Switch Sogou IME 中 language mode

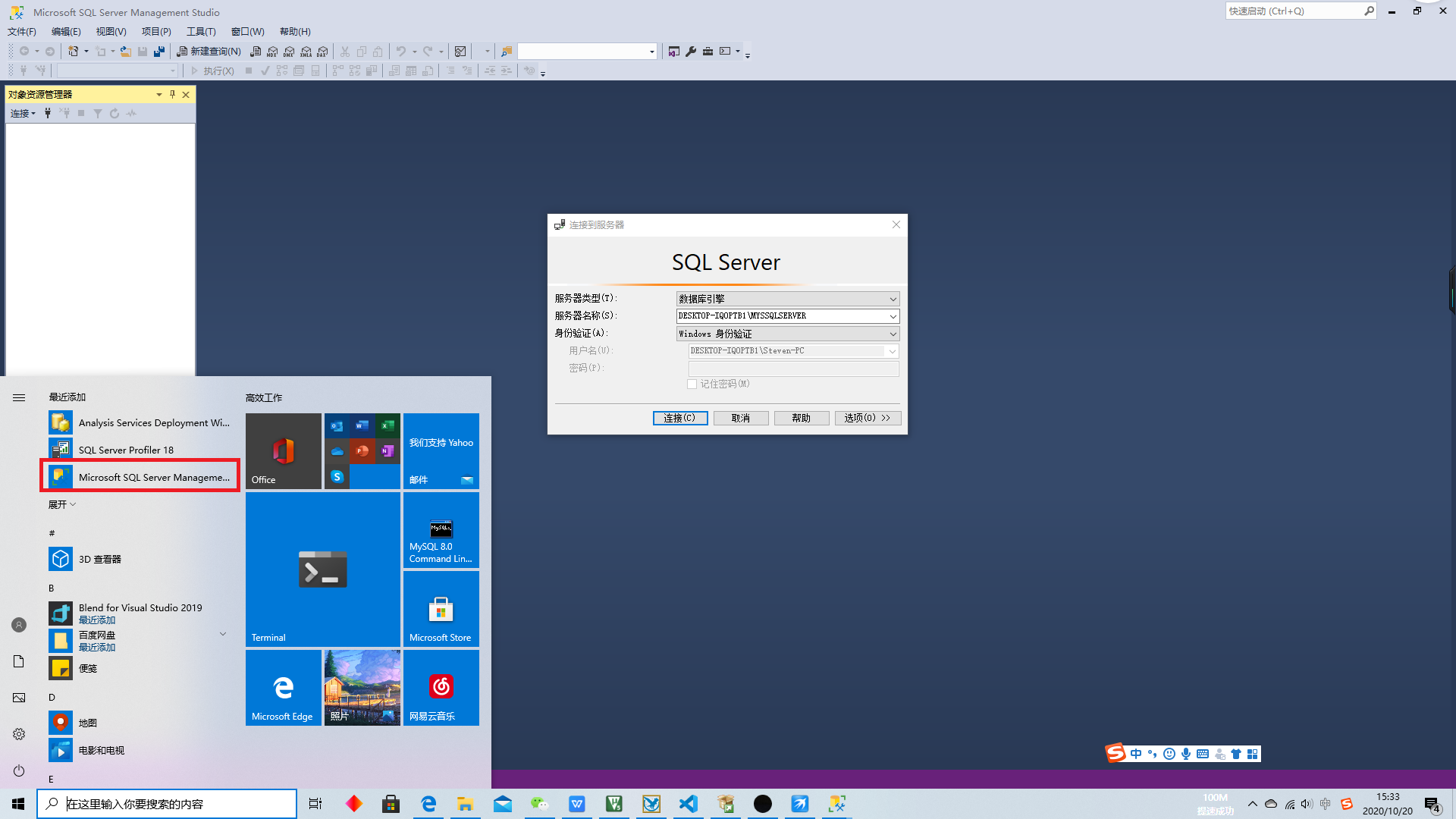tap(1136, 754)
